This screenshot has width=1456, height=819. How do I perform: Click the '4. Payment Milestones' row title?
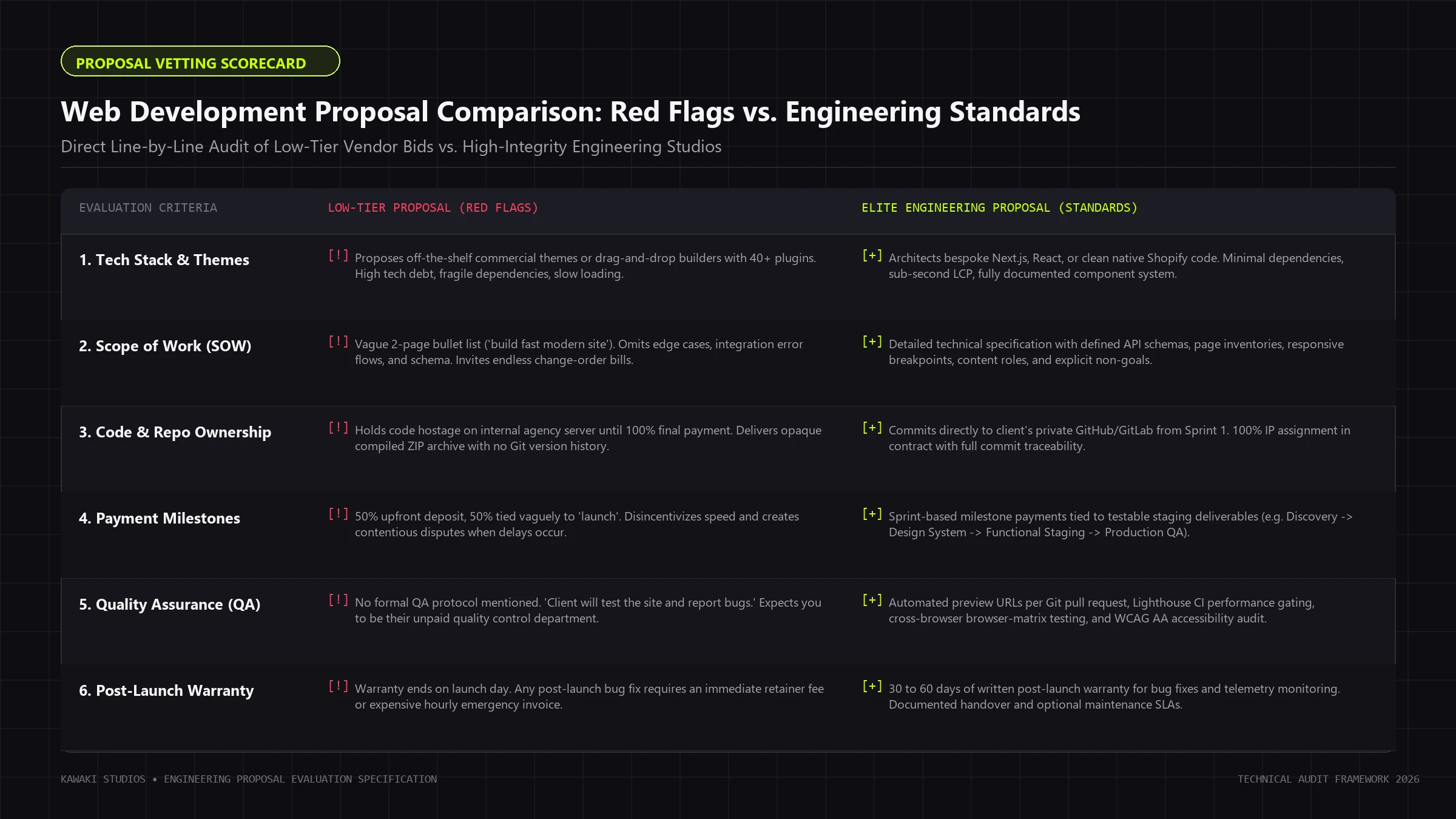point(160,518)
